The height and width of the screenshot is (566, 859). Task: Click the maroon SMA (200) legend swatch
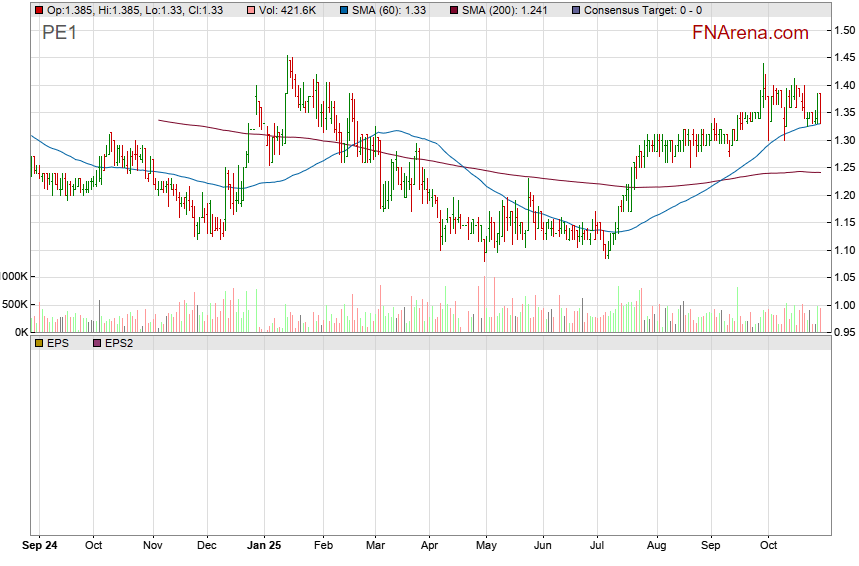455,10
